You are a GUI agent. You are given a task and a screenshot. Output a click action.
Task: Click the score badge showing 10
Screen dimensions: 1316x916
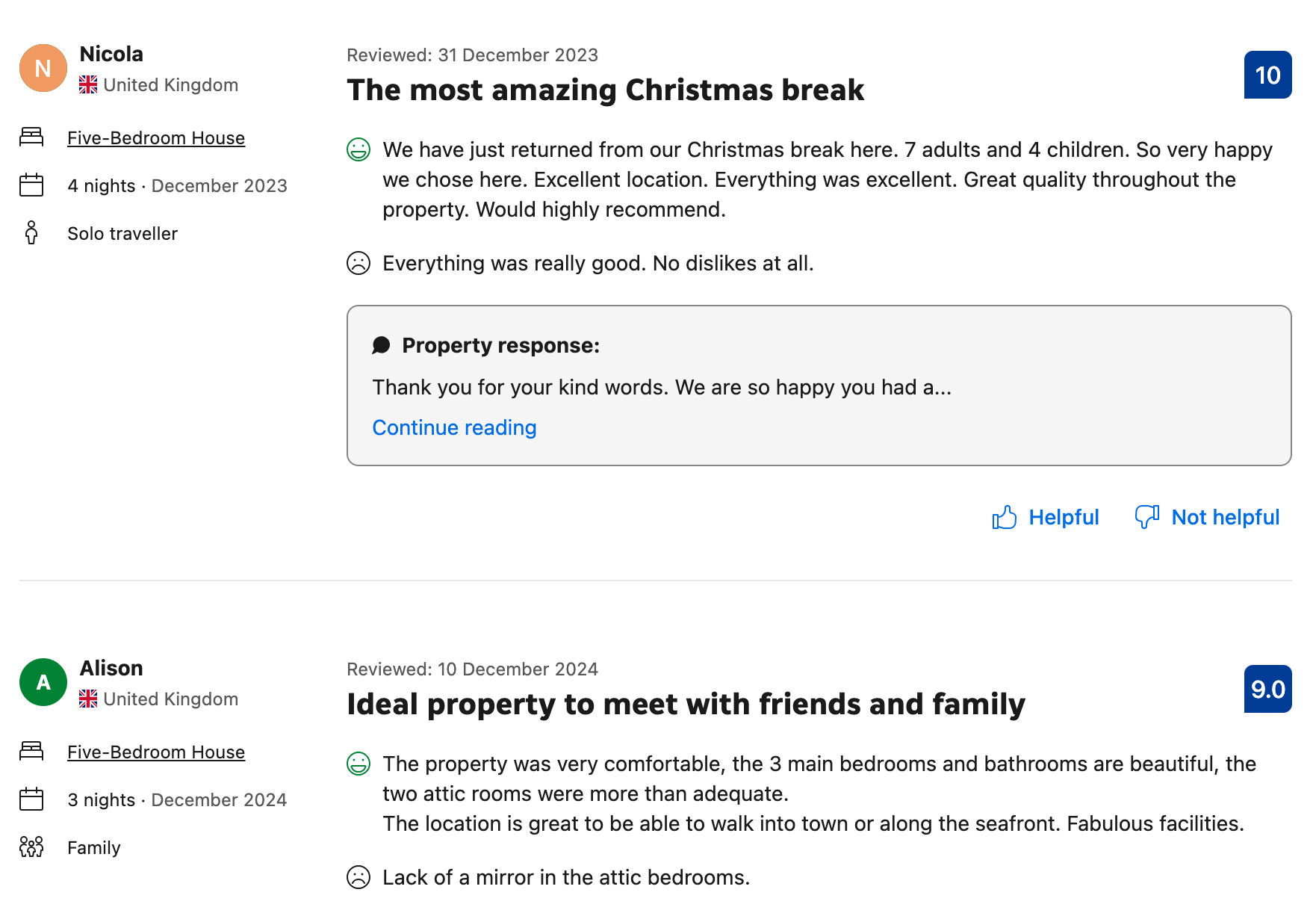pyautogui.click(x=1267, y=75)
